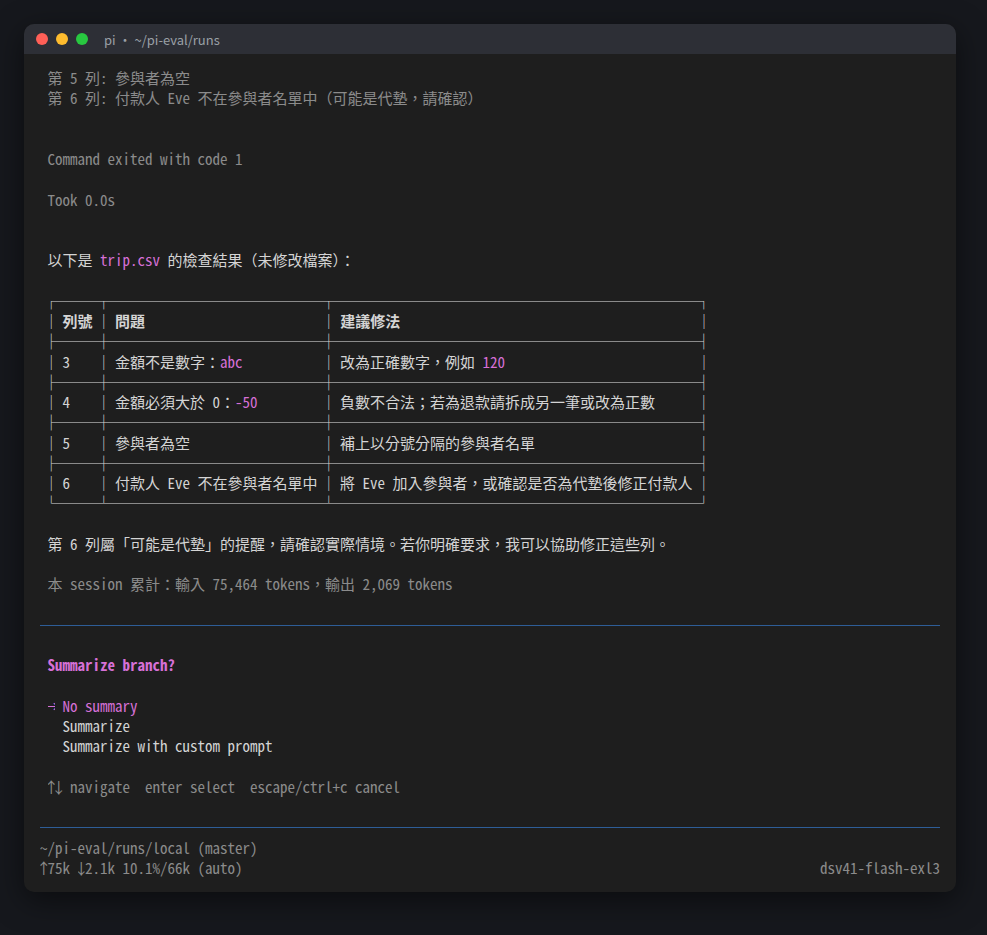This screenshot has height=935, width=987.
Task: Click the green maximize window button
Action: point(82,40)
